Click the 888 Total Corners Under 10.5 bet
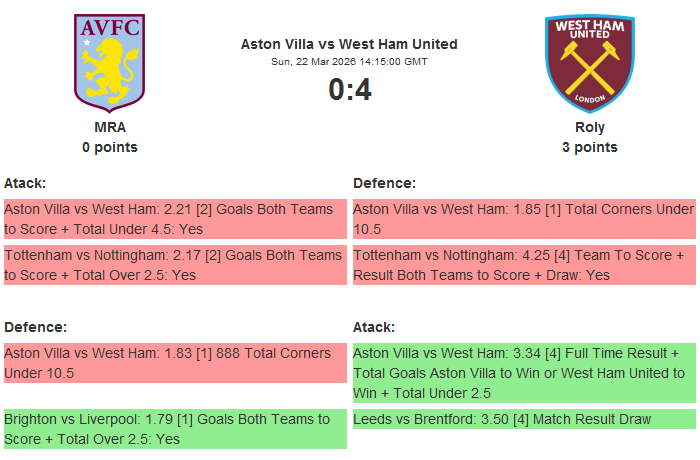This screenshot has height=460, width=700. (x=174, y=363)
